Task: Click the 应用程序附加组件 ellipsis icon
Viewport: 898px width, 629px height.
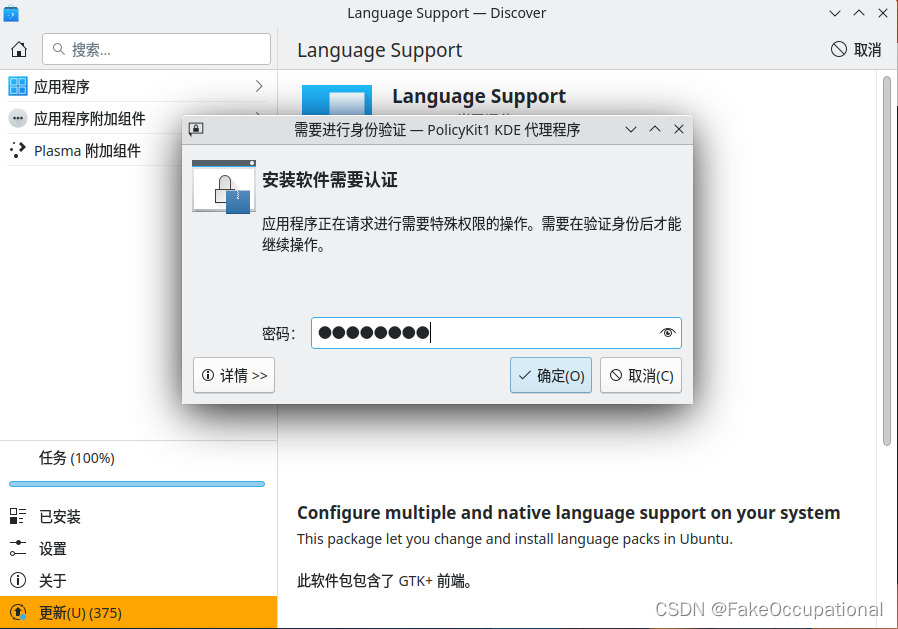Action: [18, 119]
